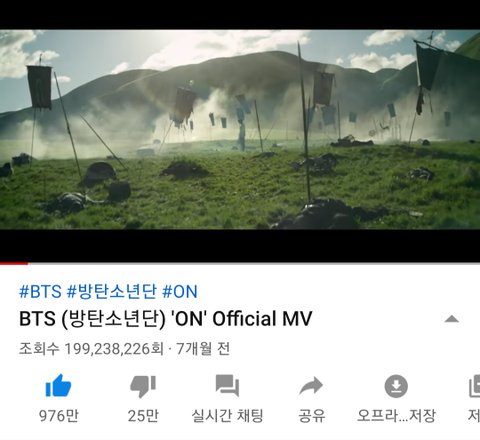The image size is (480, 440).
Task: Tap the 25만 dislike count label
Action: (x=143, y=416)
